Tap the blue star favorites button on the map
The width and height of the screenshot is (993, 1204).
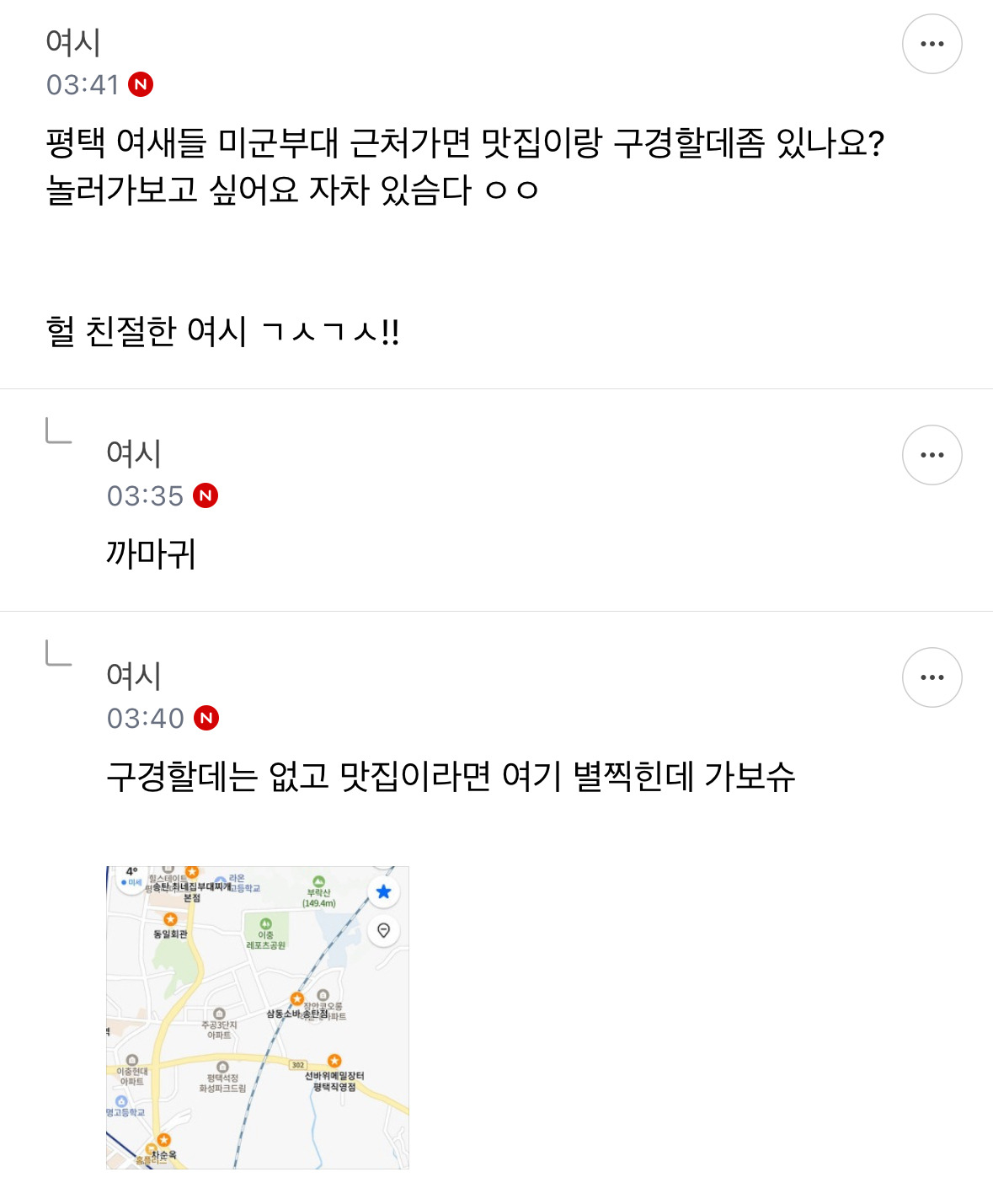(x=384, y=891)
